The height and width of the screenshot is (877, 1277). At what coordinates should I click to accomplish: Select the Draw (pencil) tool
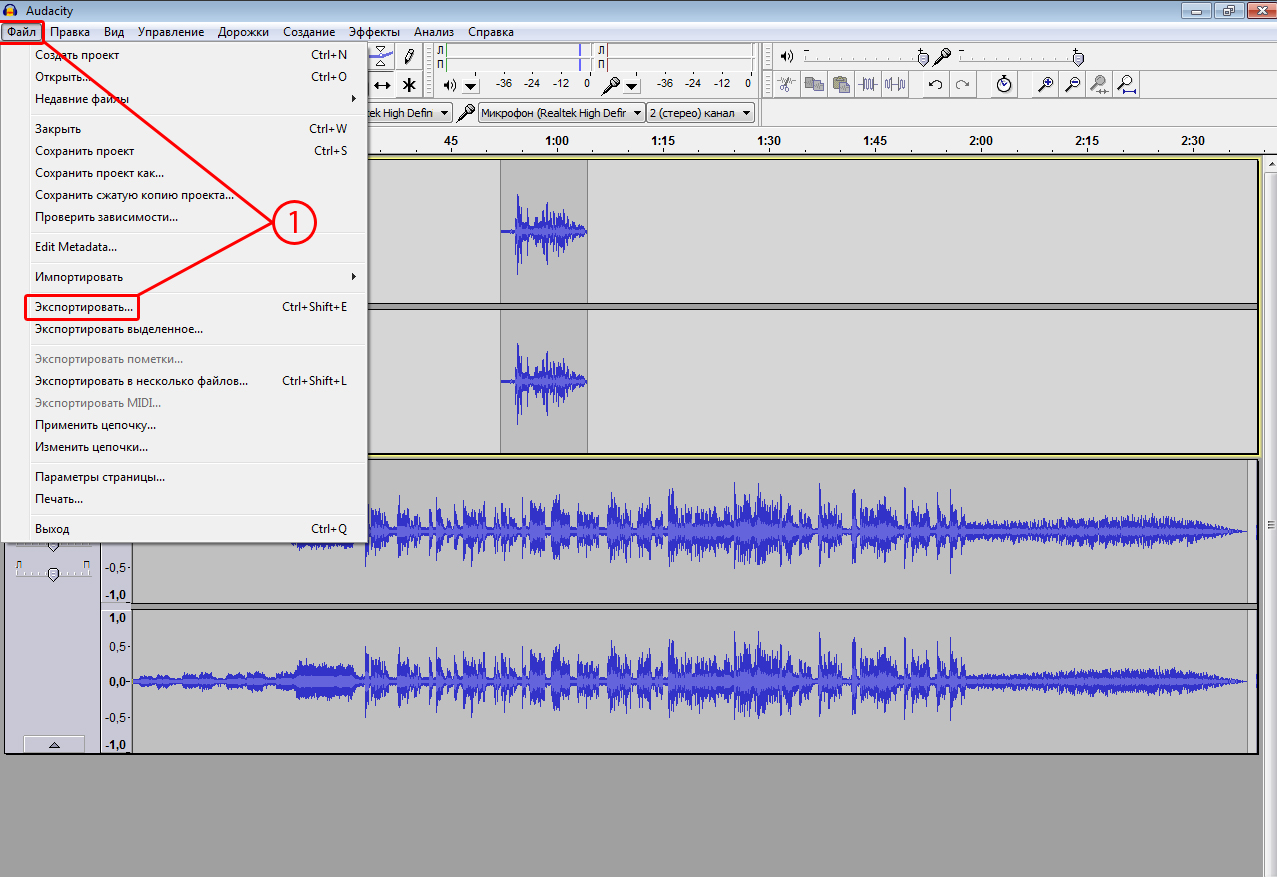point(409,55)
